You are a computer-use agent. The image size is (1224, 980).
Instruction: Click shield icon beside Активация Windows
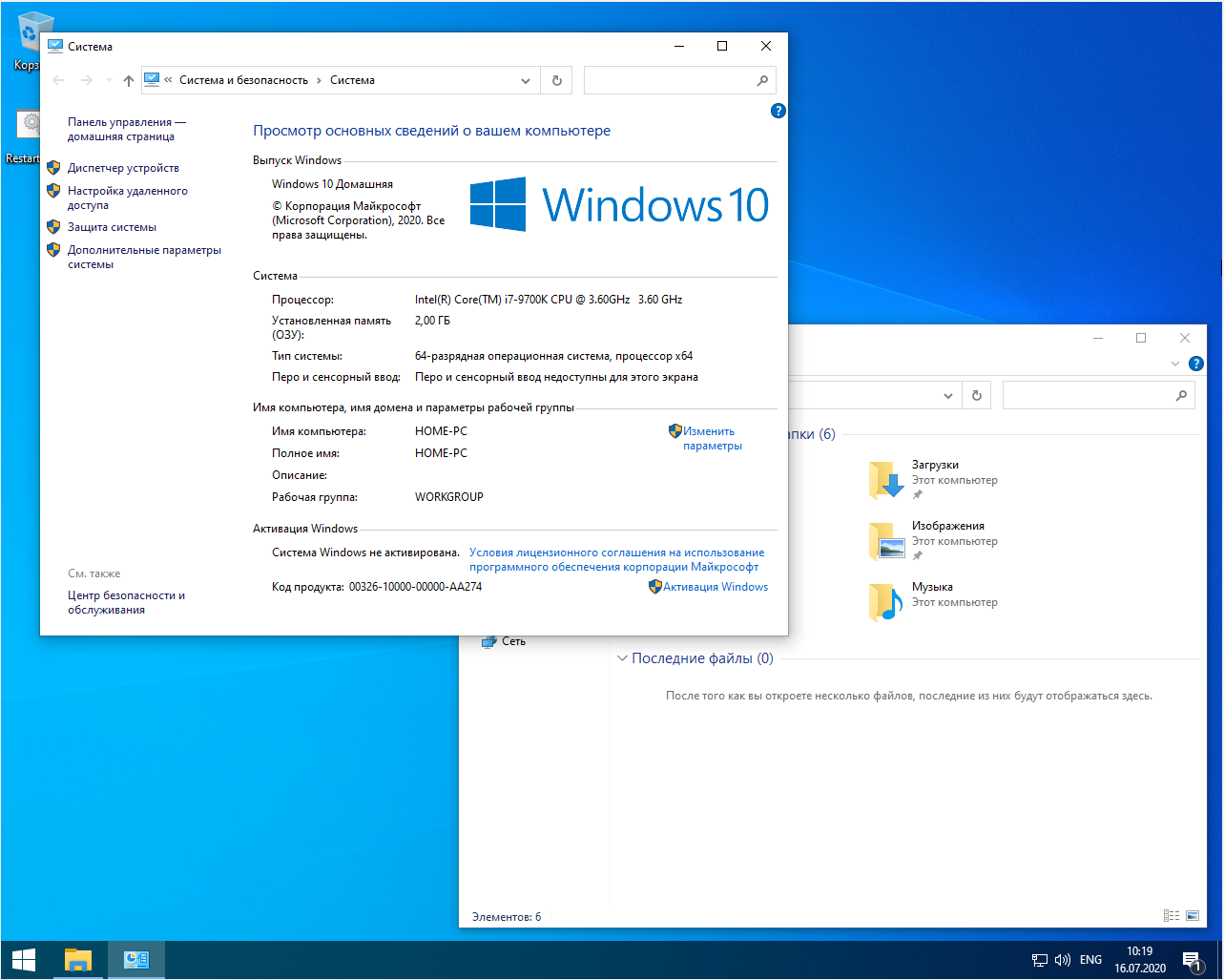click(654, 587)
